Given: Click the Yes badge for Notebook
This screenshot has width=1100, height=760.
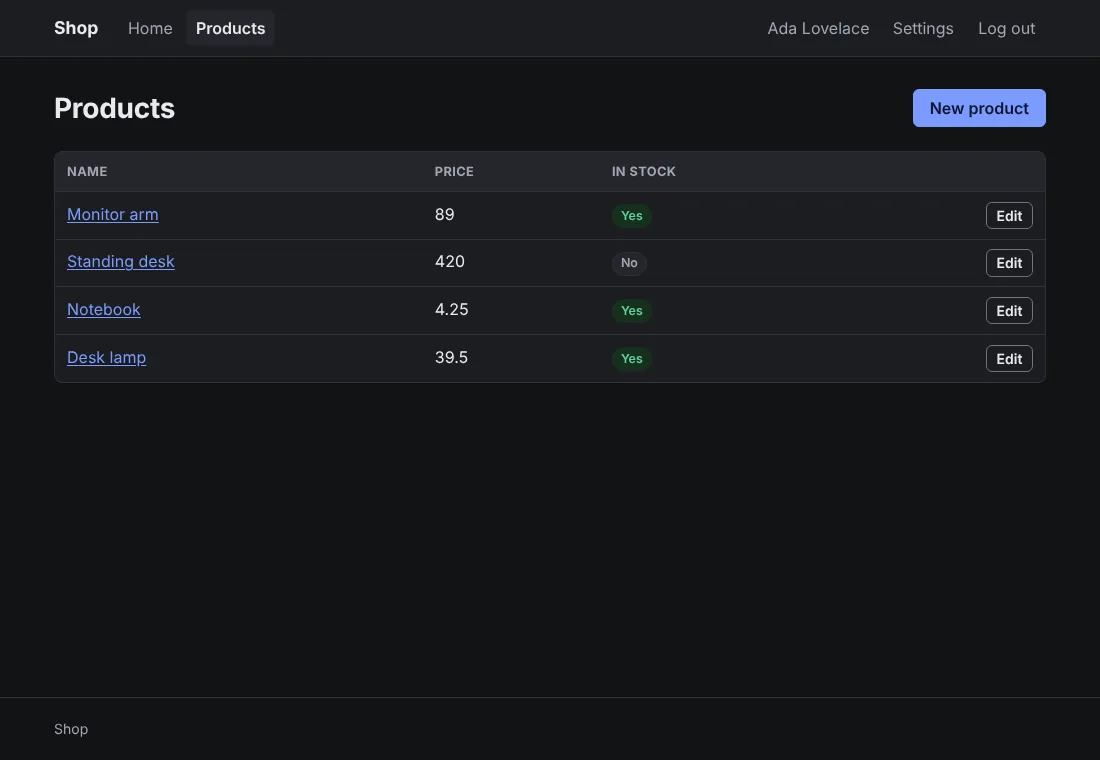Looking at the screenshot, I should 631,311.
